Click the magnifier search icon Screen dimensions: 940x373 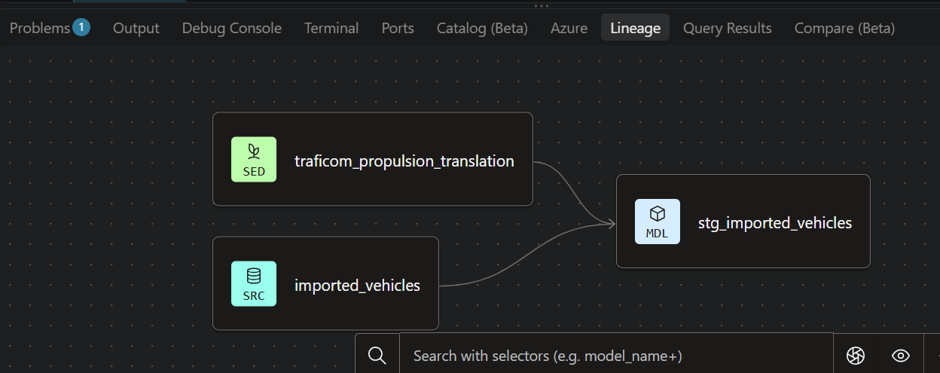coord(377,356)
